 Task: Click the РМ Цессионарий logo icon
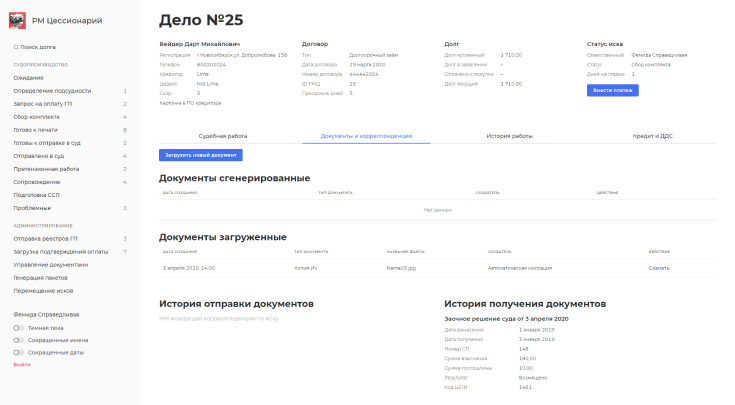coord(17,21)
